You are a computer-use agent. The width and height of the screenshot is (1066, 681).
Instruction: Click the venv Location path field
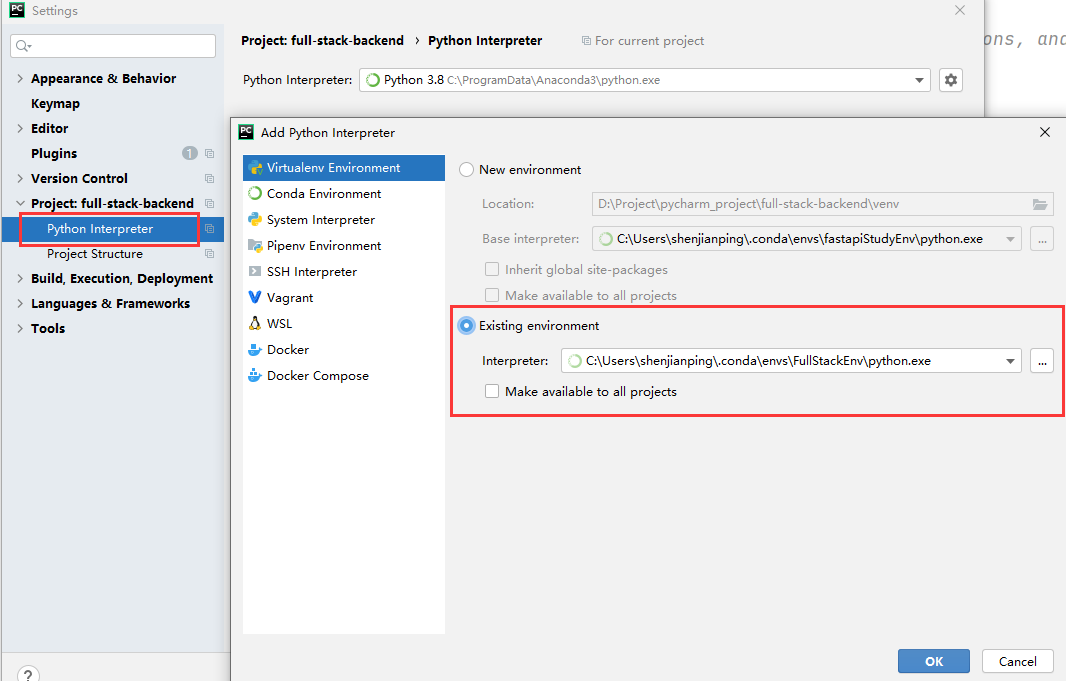tap(822, 204)
